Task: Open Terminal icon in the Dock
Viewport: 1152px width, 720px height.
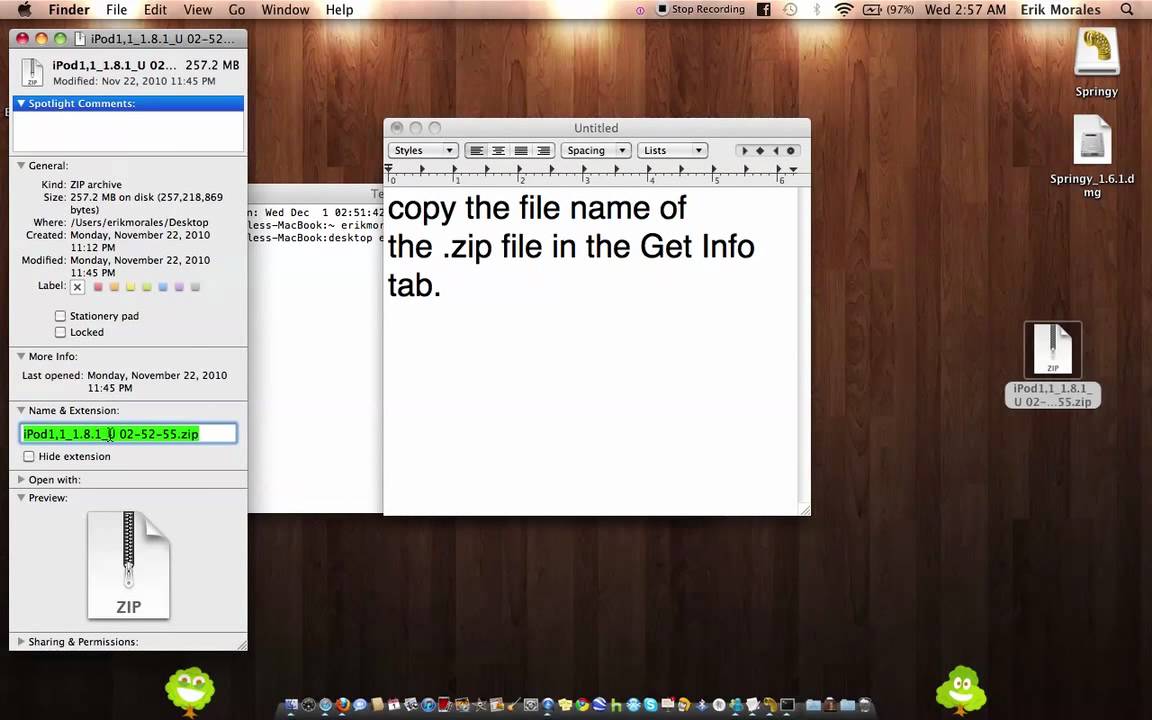Action: [787, 705]
